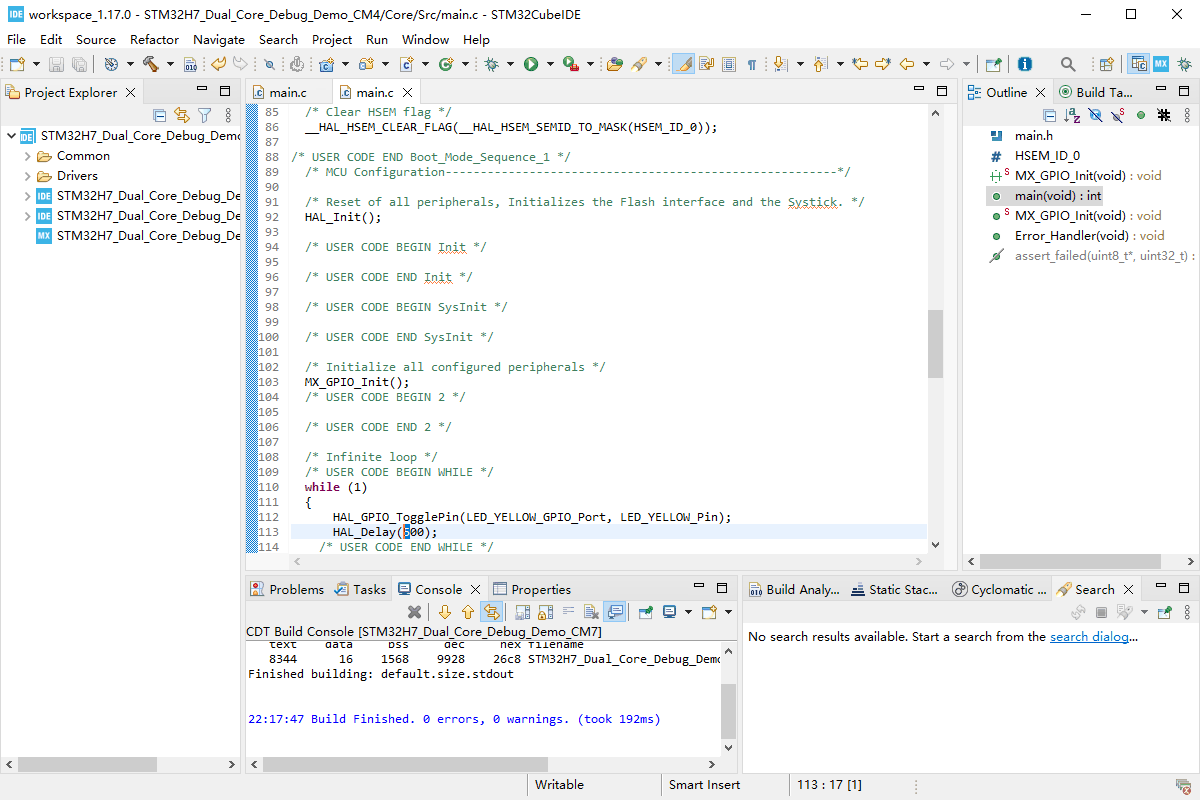Click the binary 010 toolbar icon
Screen dimensions: 1200x800
[x=190, y=64]
